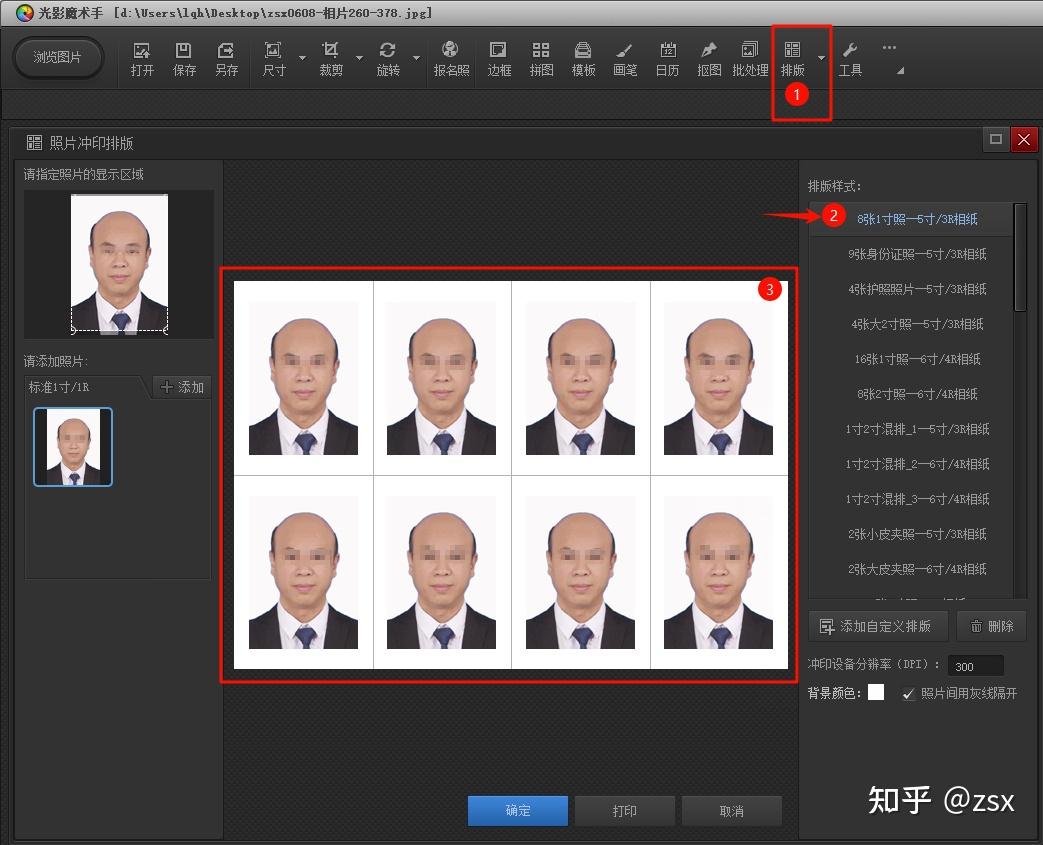Expand the 旋转 dropdown arrow

416,58
